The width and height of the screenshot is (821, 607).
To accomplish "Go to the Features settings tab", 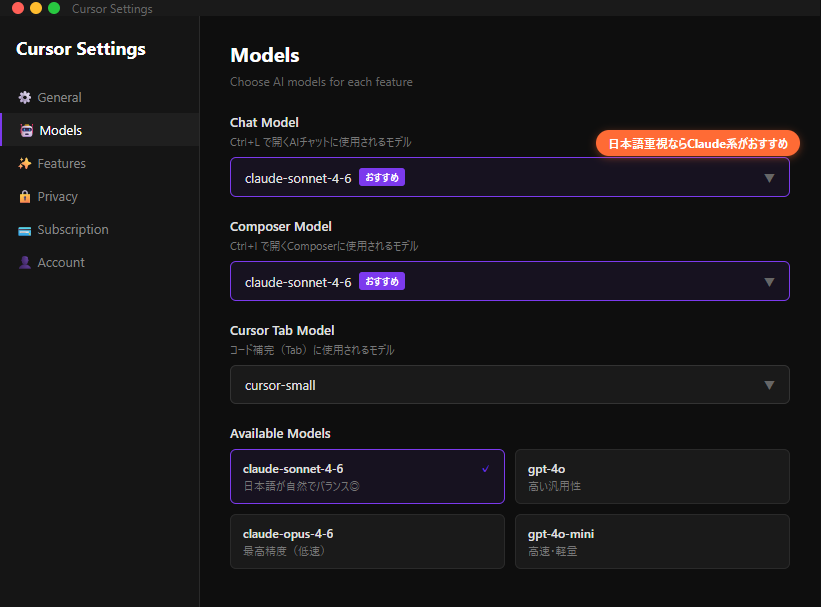I will pos(62,164).
